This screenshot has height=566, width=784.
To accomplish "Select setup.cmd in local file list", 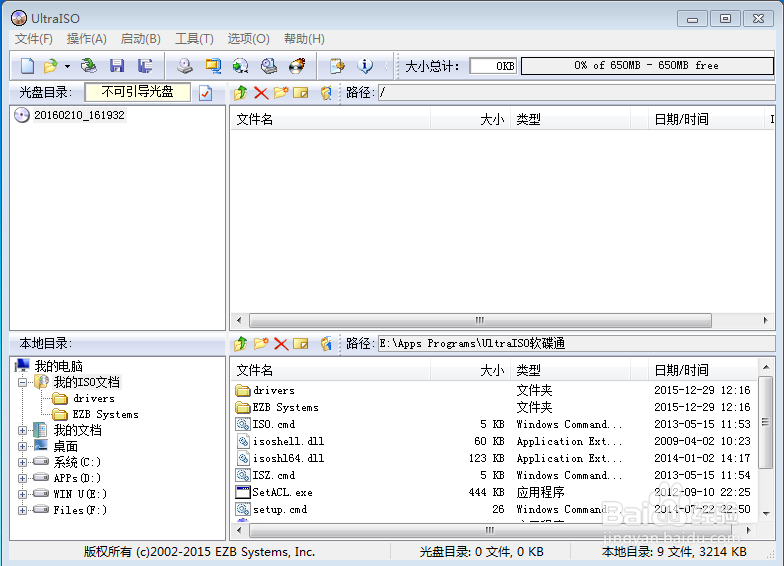I will [x=280, y=510].
